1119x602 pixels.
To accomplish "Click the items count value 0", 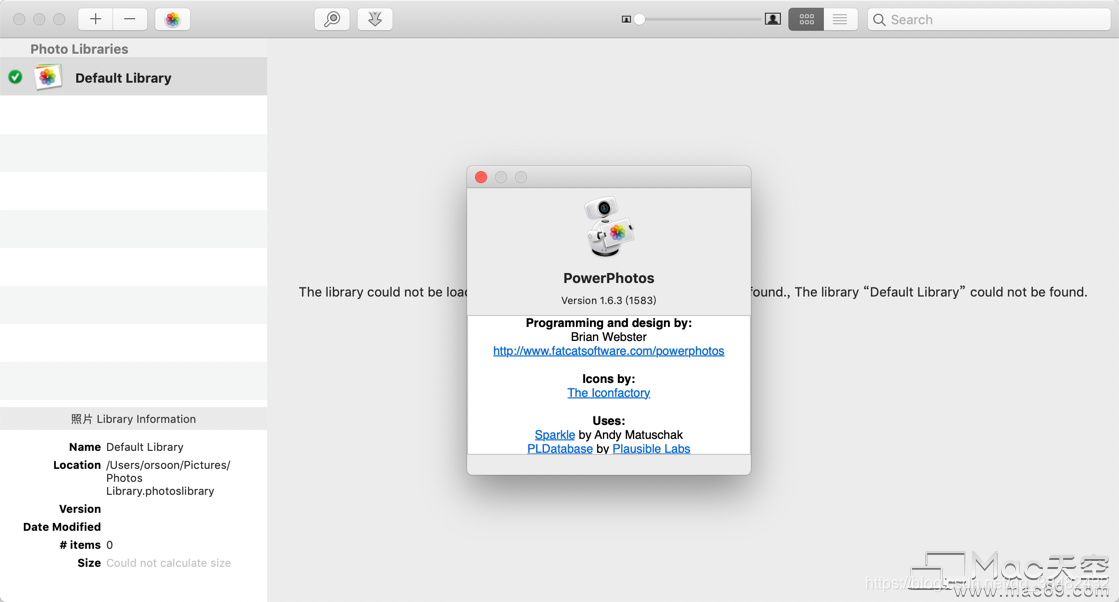I will (x=109, y=545).
